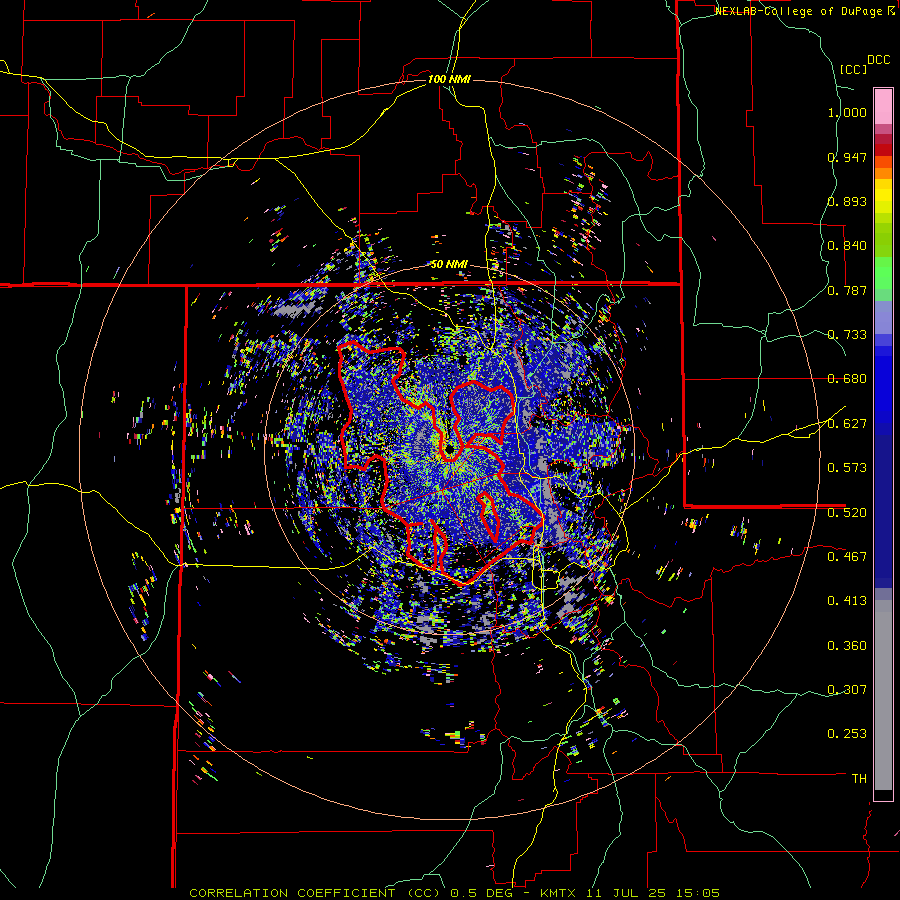900x900 pixels.
Task: Click the 0.893 scale value
Action: tap(847, 201)
